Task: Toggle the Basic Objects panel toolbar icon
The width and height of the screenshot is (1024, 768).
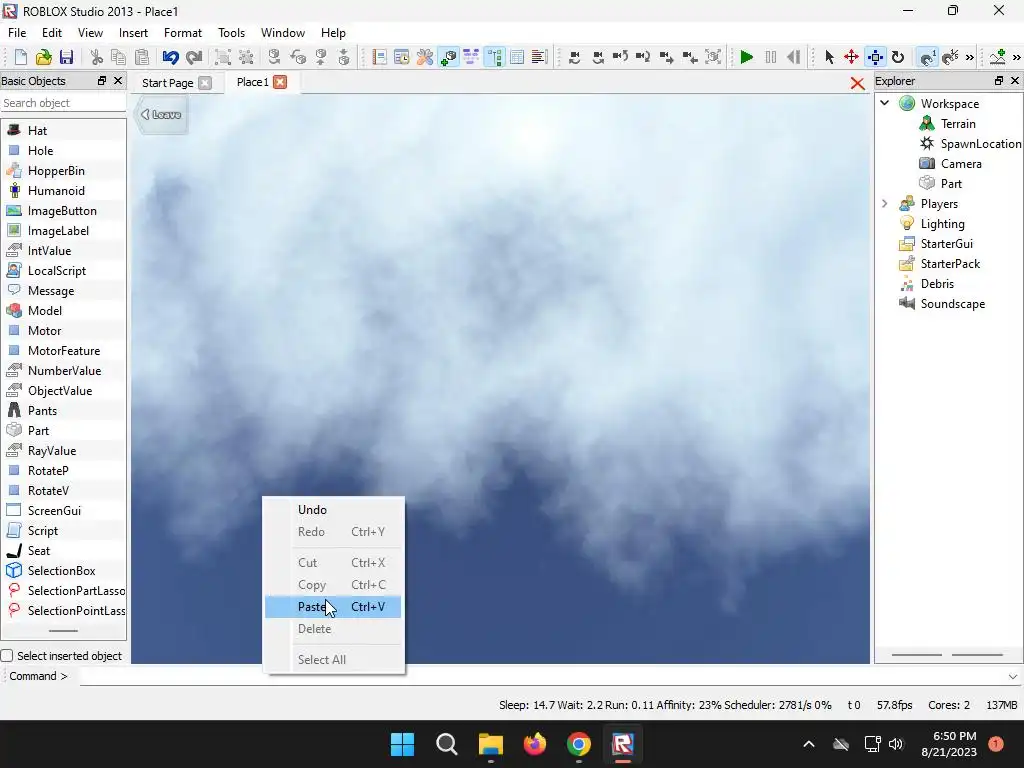Action: click(x=449, y=57)
